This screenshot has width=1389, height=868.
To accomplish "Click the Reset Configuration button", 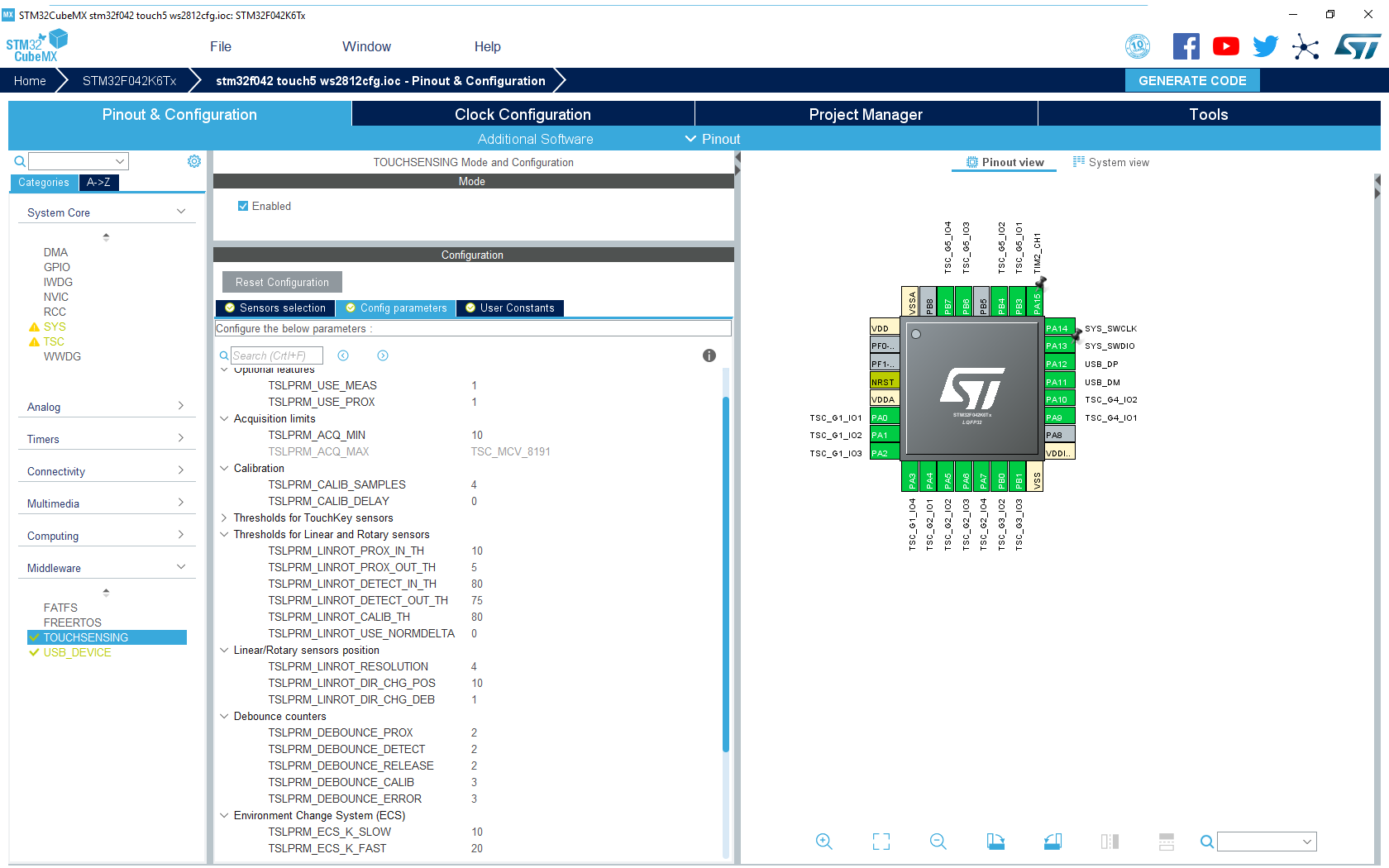I will [x=282, y=282].
